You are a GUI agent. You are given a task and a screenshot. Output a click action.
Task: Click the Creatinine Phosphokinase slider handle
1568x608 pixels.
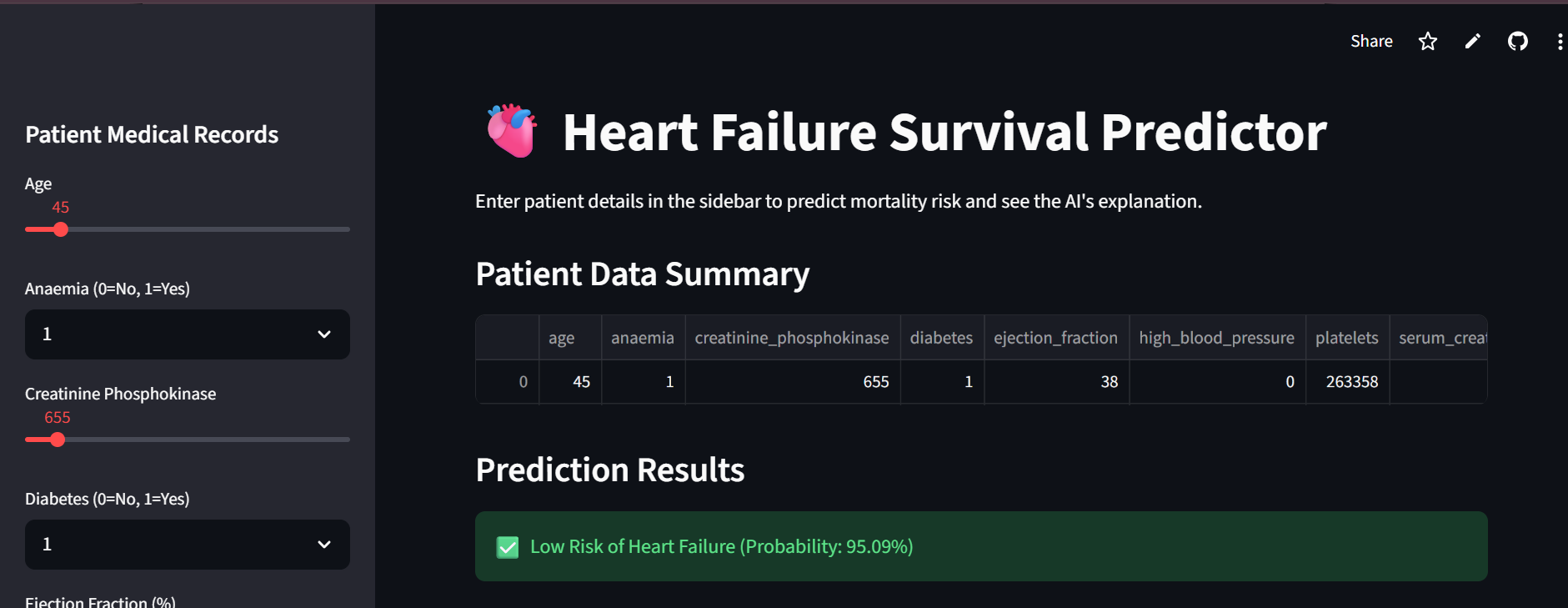[x=58, y=440]
